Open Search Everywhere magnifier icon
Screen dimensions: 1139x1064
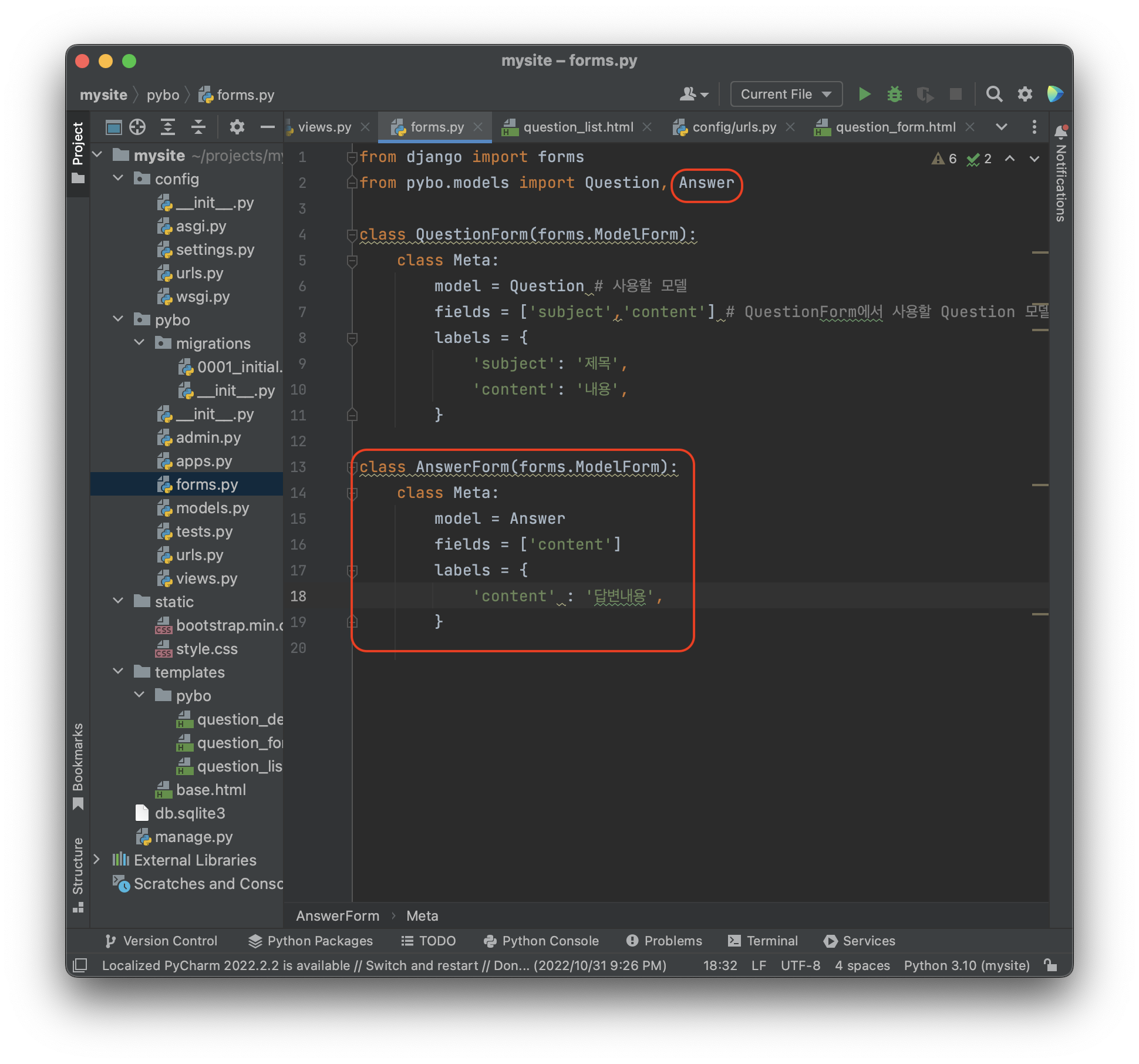993,94
